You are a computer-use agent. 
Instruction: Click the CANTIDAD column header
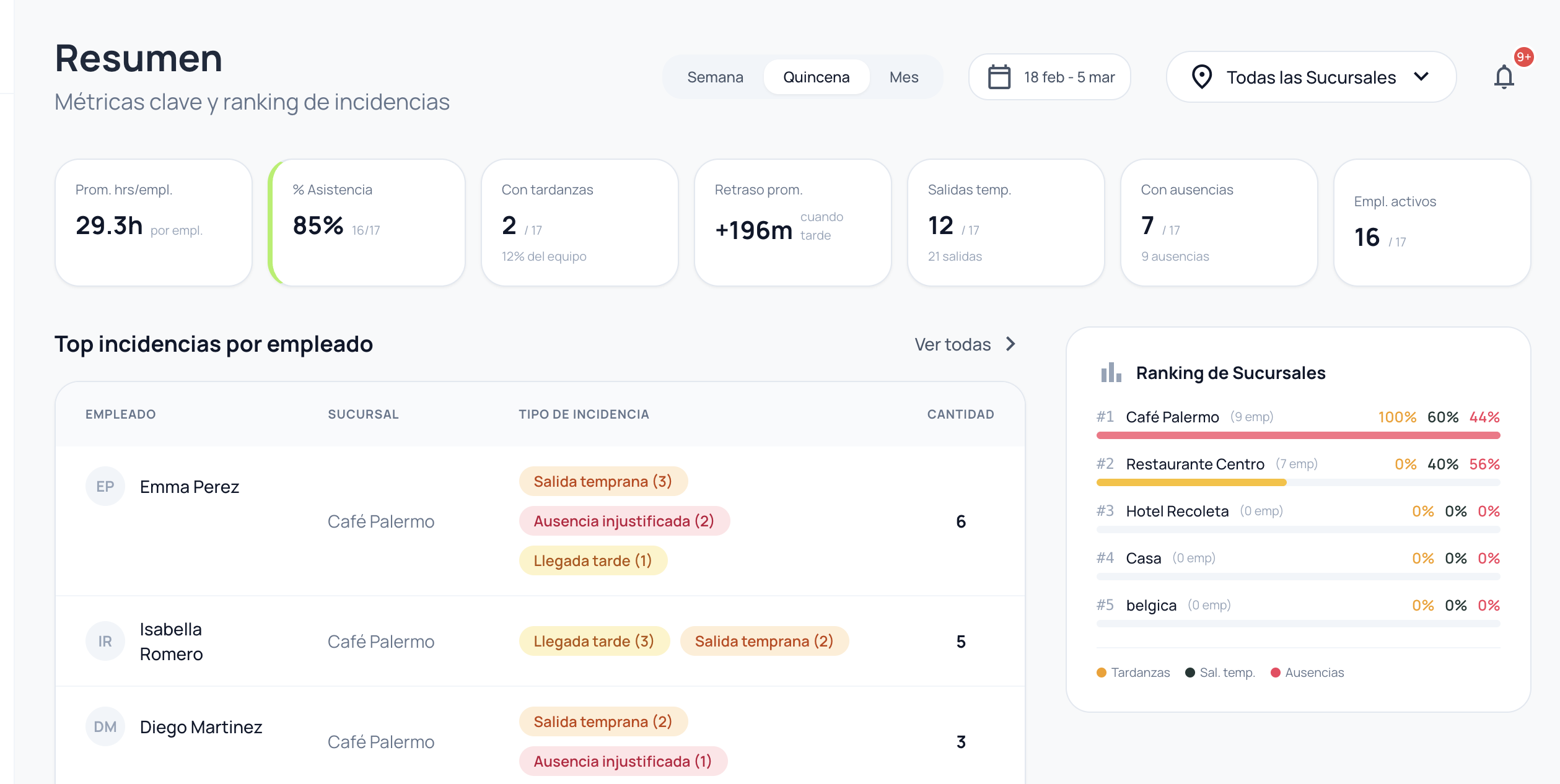[x=960, y=414]
